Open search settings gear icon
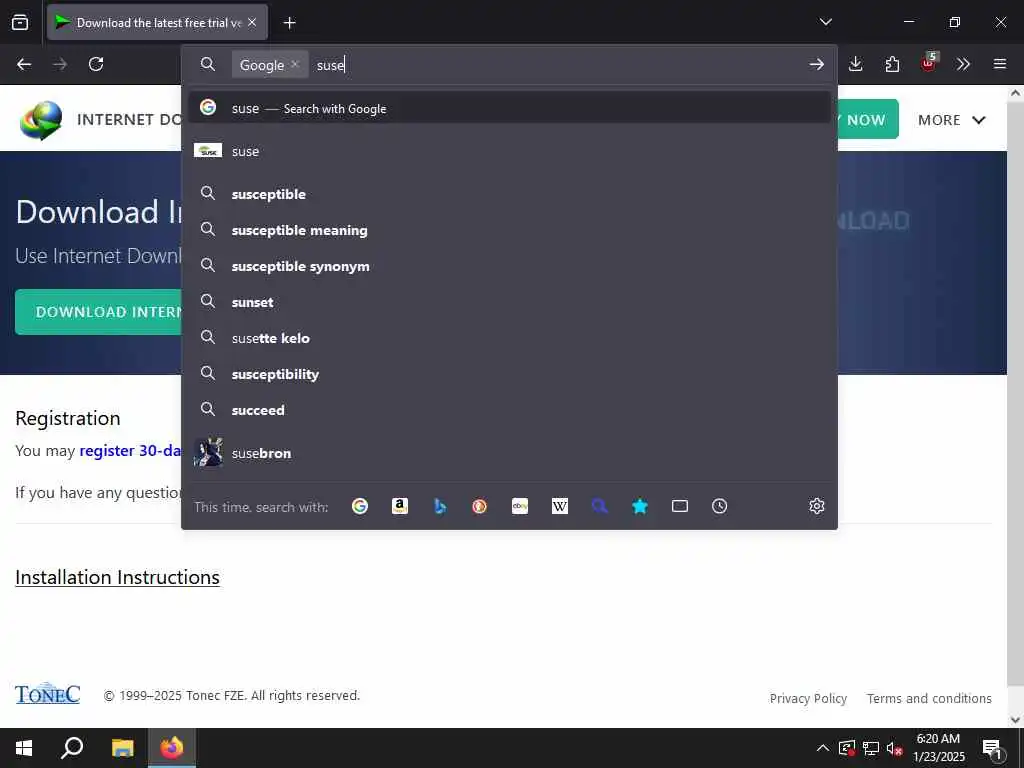 [816, 506]
